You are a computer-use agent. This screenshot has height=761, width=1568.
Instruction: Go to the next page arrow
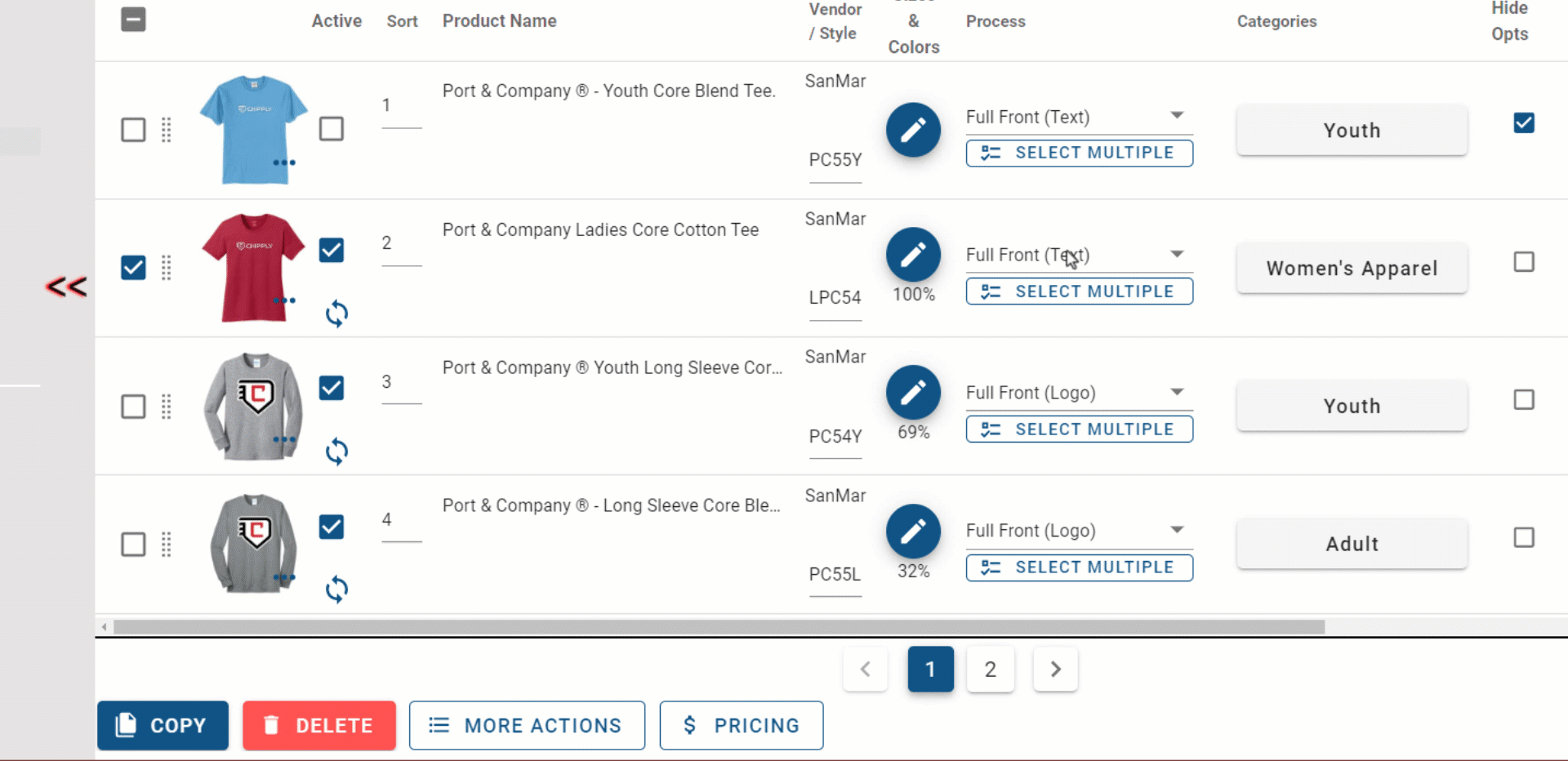1055,670
